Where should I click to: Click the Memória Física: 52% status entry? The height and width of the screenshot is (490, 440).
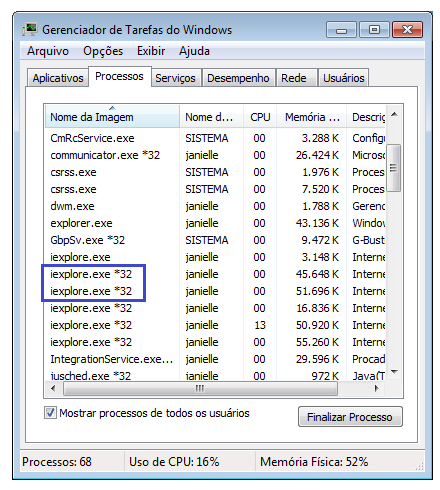tap(314, 462)
